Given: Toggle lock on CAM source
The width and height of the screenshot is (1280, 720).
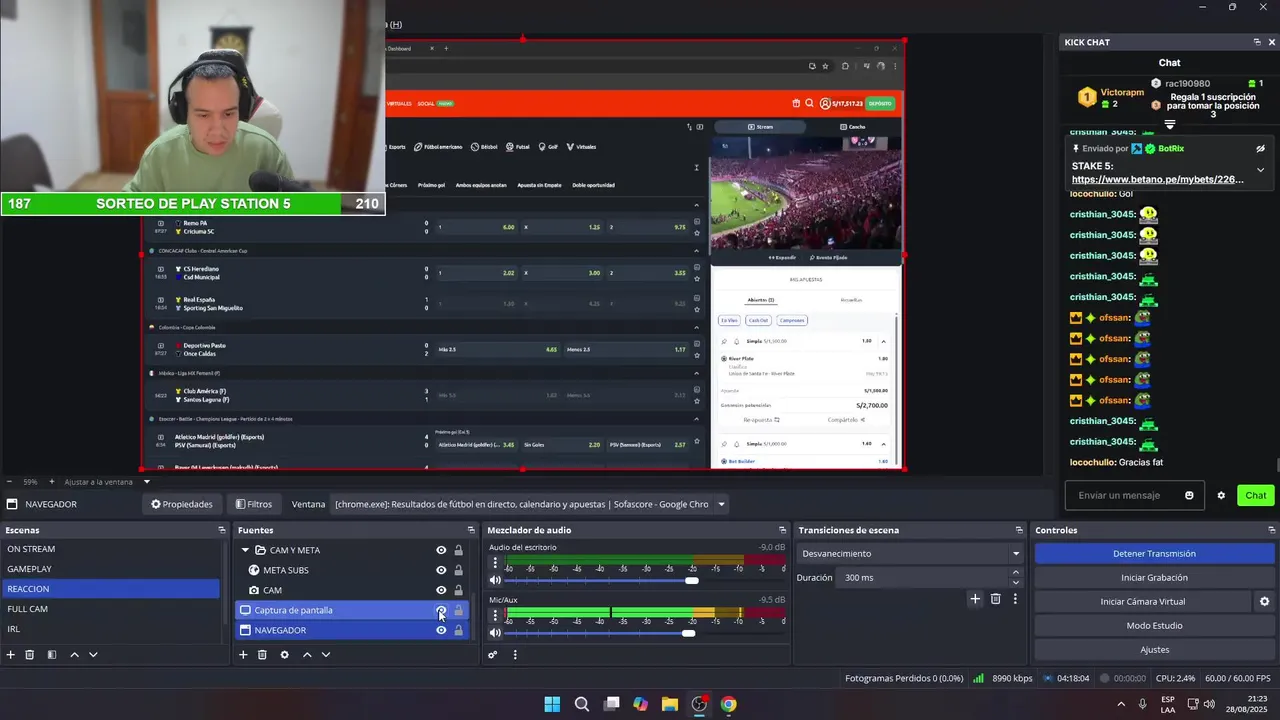Looking at the screenshot, I should click(x=459, y=590).
